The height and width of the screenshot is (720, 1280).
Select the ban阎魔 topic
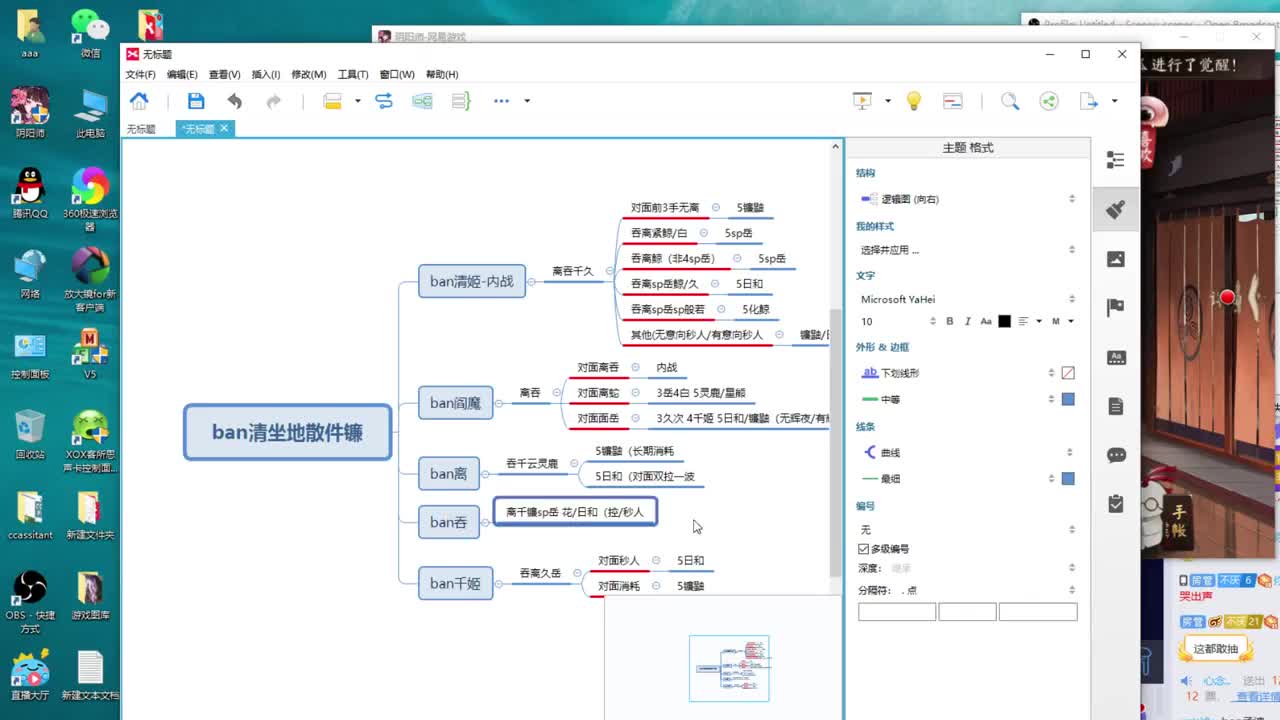[x=456, y=404]
